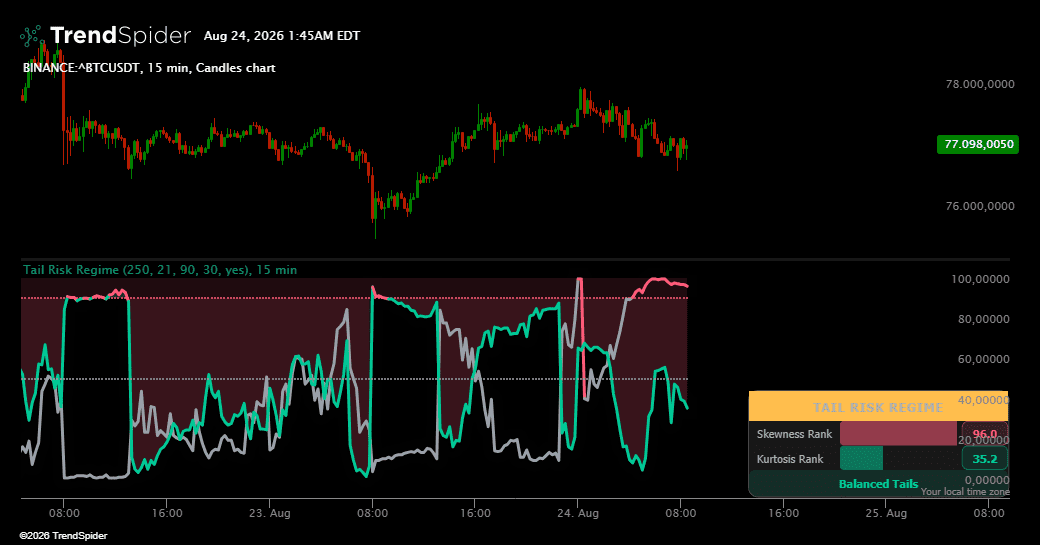1040x545 pixels.
Task: Click the 60,00000 indicator axis label
Action: tap(983, 359)
